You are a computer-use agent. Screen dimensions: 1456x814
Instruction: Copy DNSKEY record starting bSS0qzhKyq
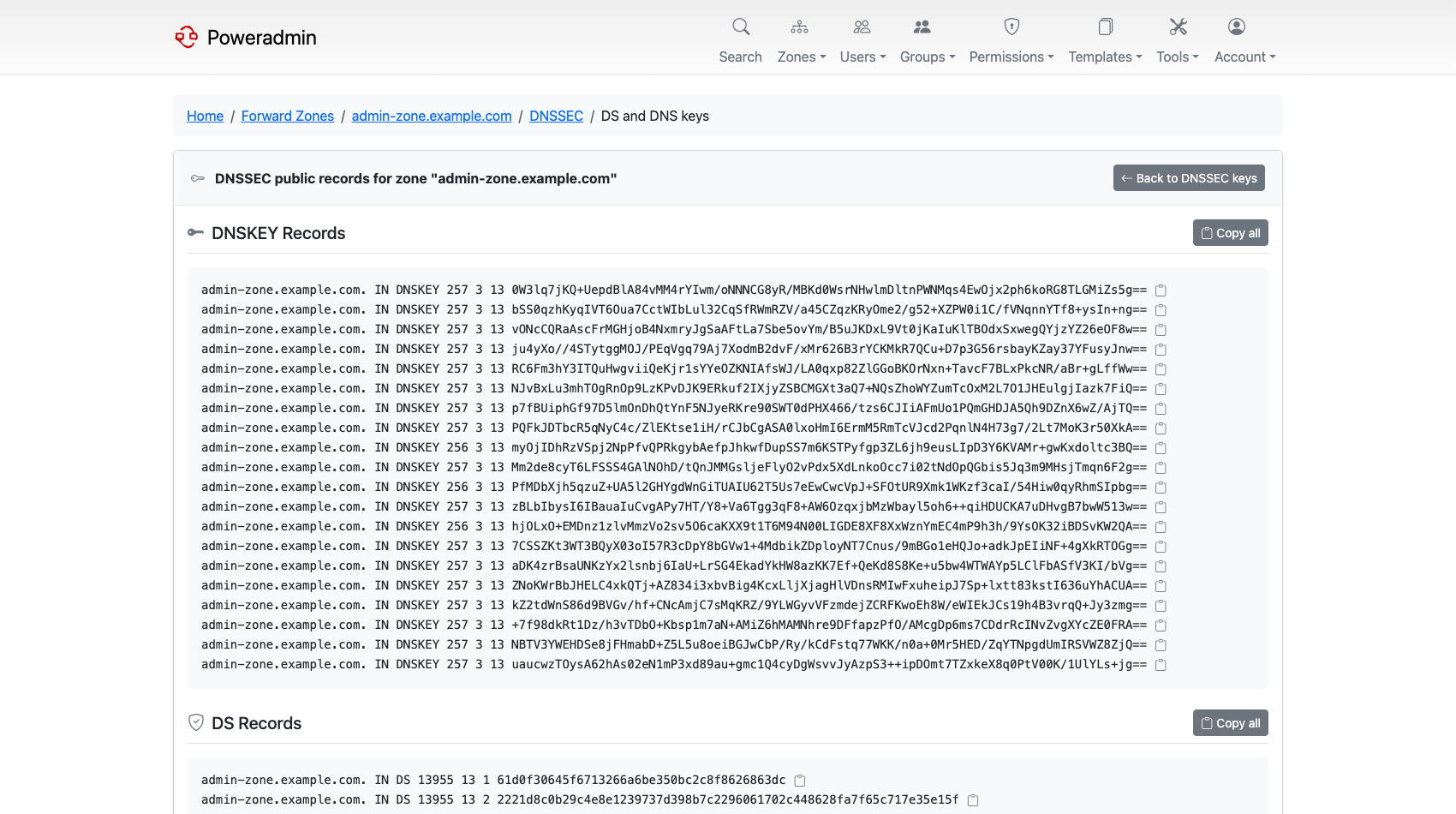(1161, 310)
